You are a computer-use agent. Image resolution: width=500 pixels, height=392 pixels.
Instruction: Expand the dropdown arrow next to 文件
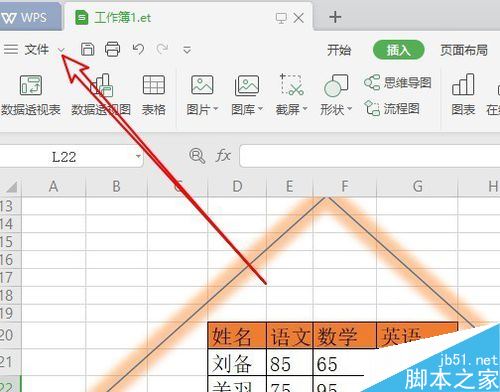(61, 50)
